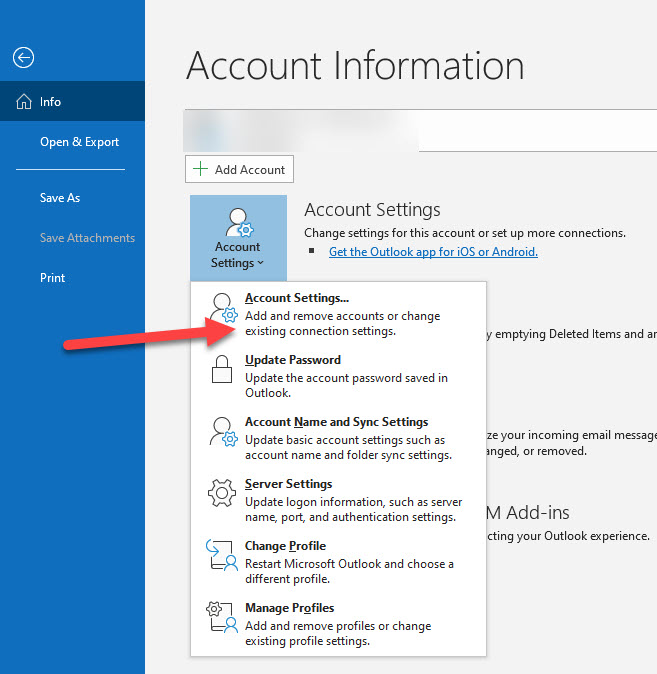Click the person-gear icon on Account Settings button

pyautogui.click(x=239, y=223)
